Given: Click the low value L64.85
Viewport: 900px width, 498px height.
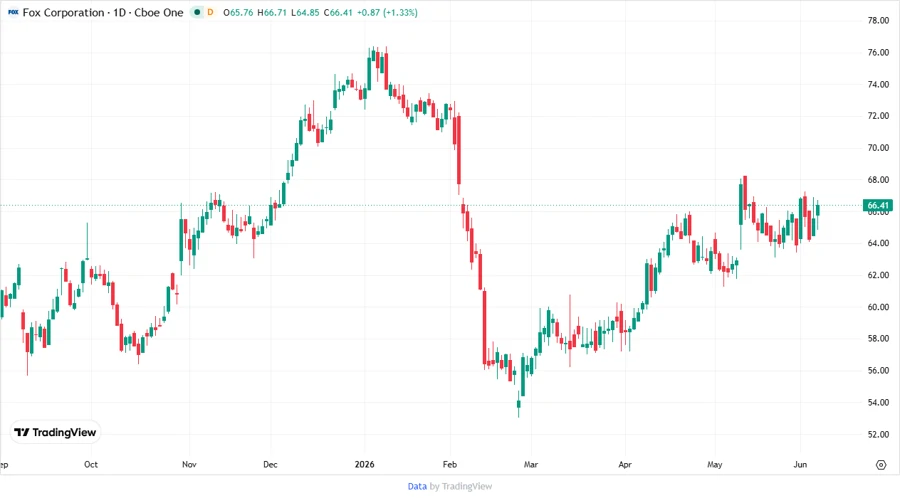Looking at the screenshot, I should coord(305,12).
